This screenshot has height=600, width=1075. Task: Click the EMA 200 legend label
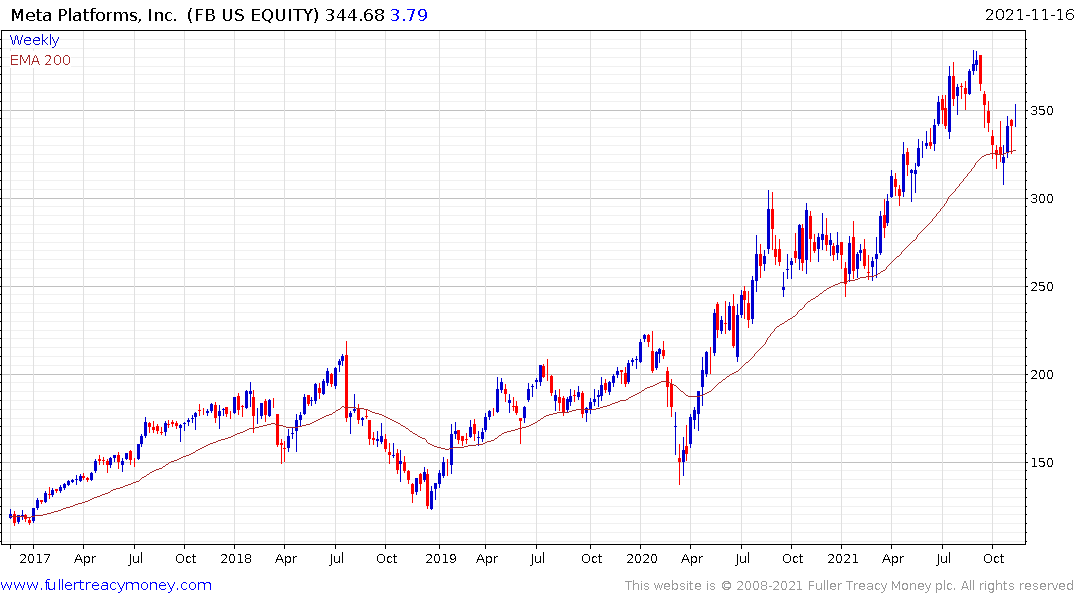(40, 60)
